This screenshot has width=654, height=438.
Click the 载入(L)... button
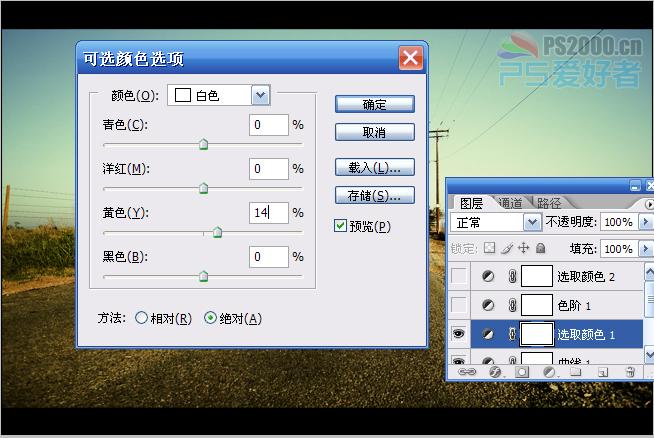(x=375, y=167)
